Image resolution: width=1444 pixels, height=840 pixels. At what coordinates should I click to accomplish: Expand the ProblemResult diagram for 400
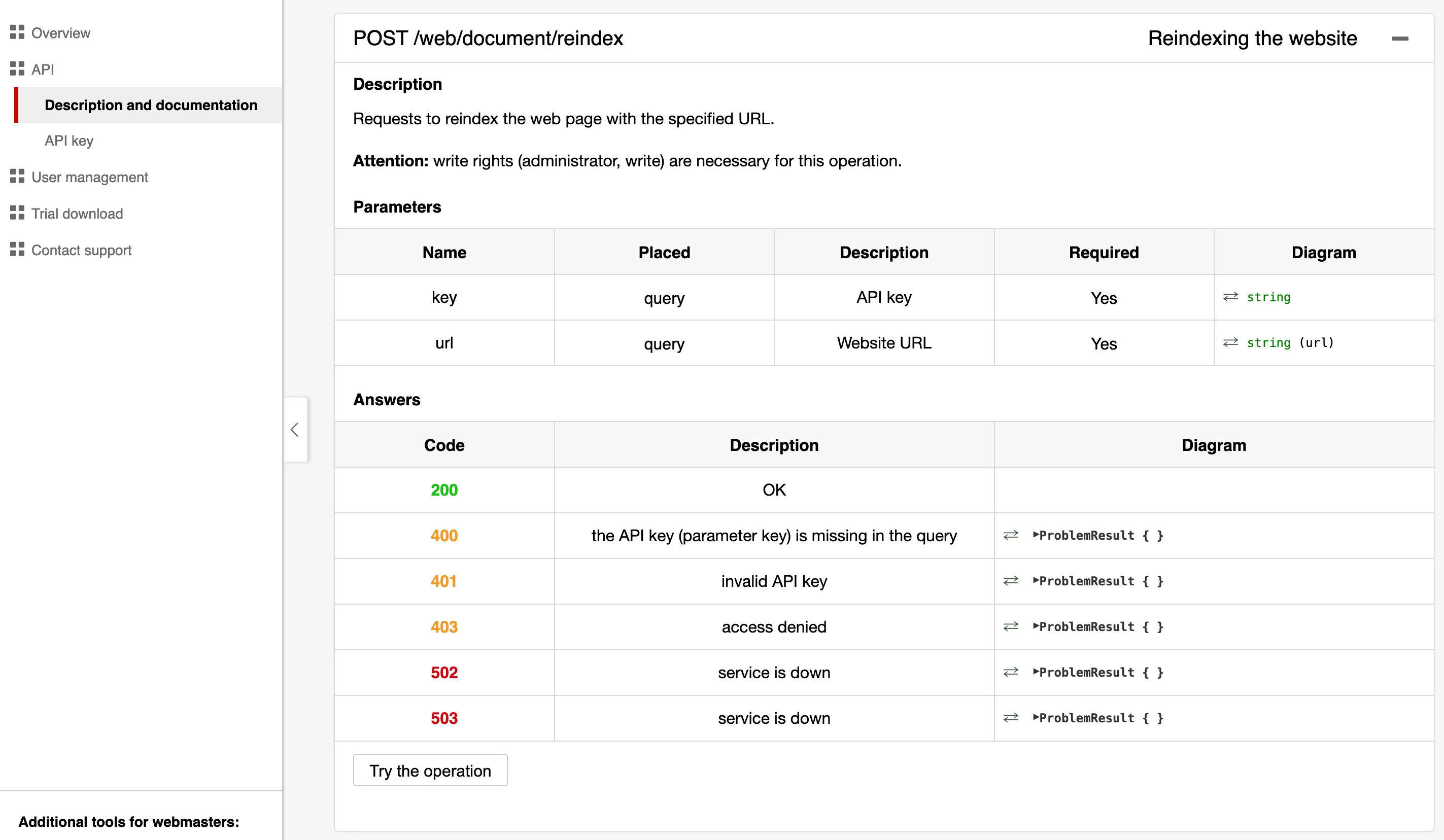[x=1033, y=535]
